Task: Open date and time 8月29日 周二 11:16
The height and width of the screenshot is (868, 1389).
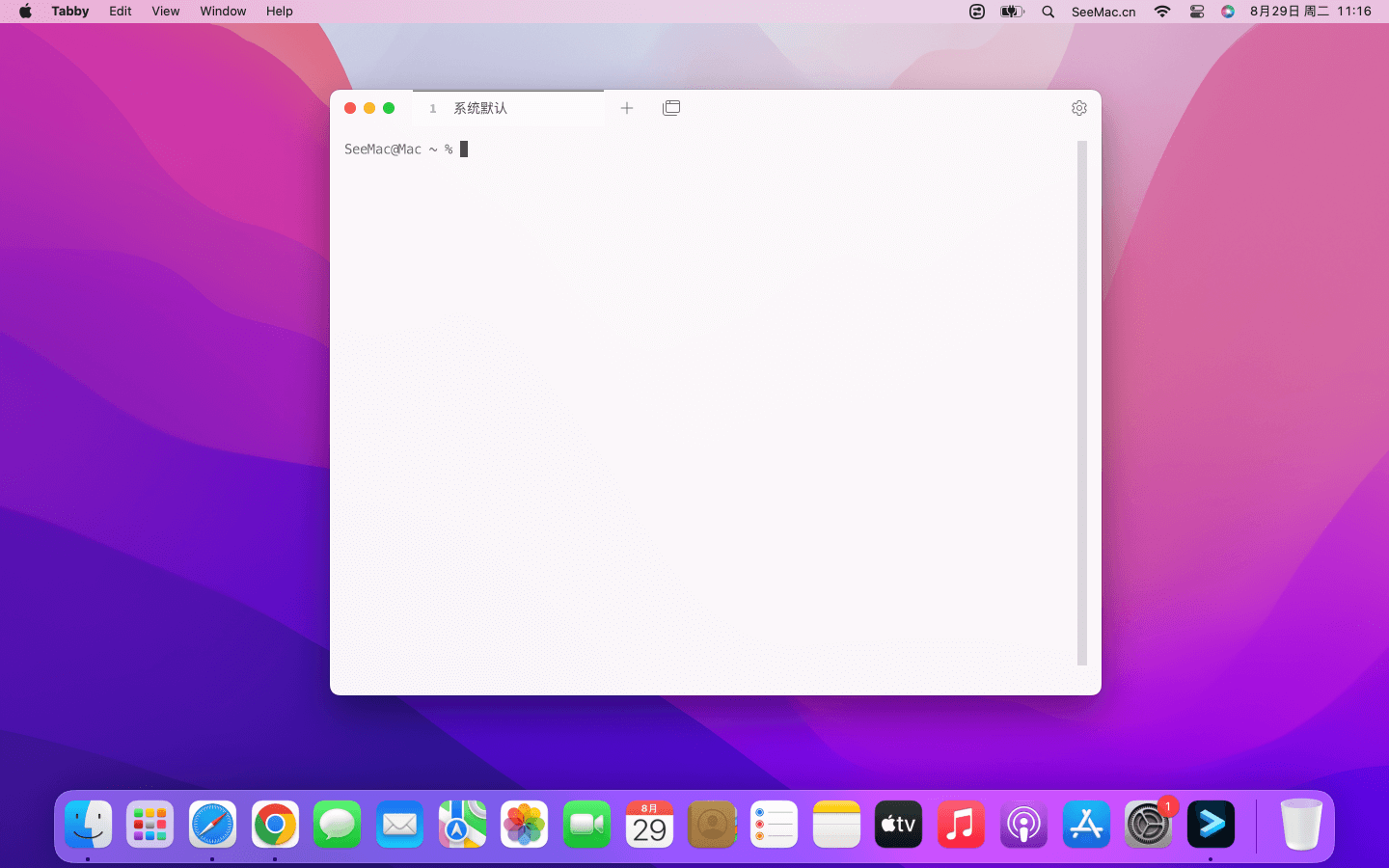Action: pyautogui.click(x=1311, y=12)
